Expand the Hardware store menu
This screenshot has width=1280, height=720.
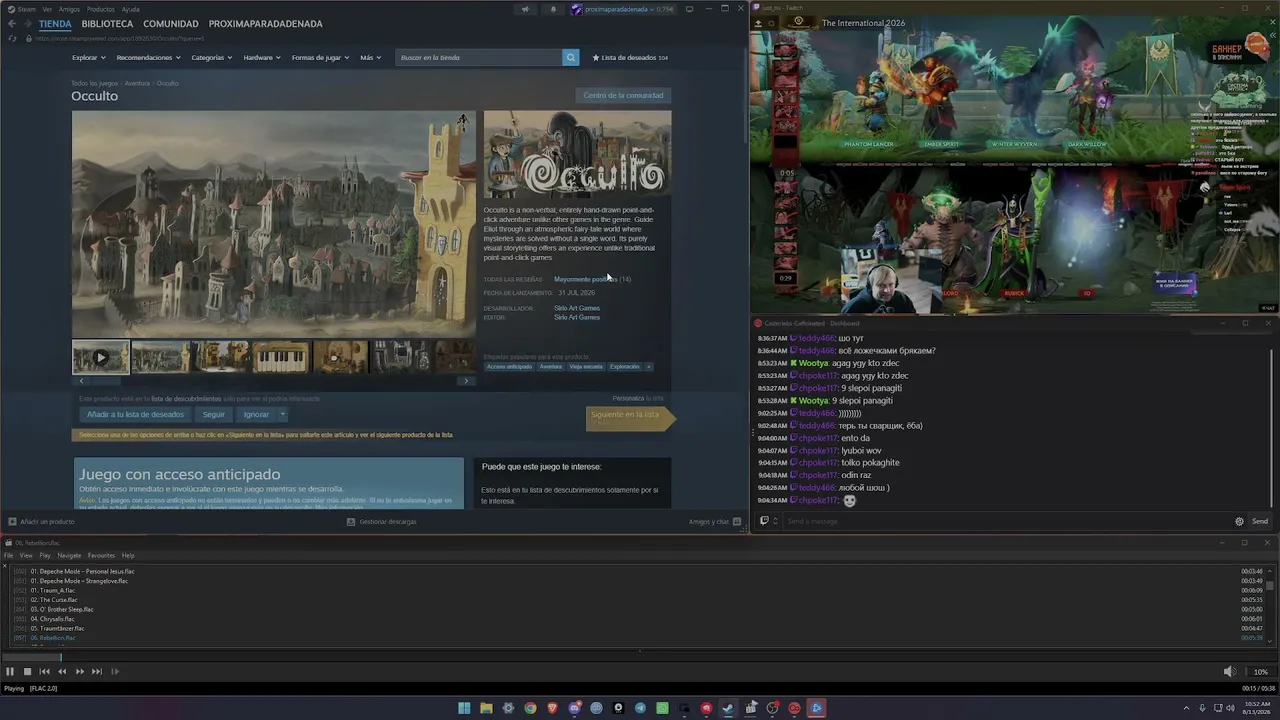coord(261,58)
